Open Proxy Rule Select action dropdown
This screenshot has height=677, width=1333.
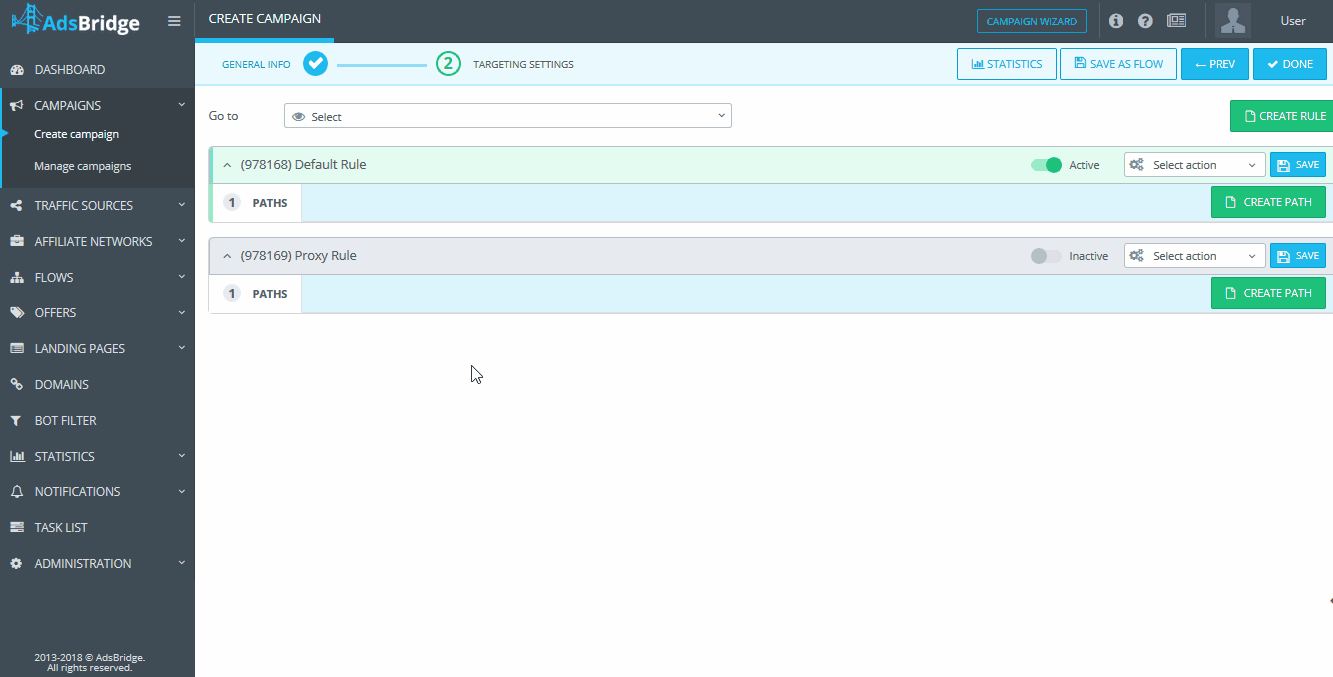pyautogui.click(x=1194, y=256)
